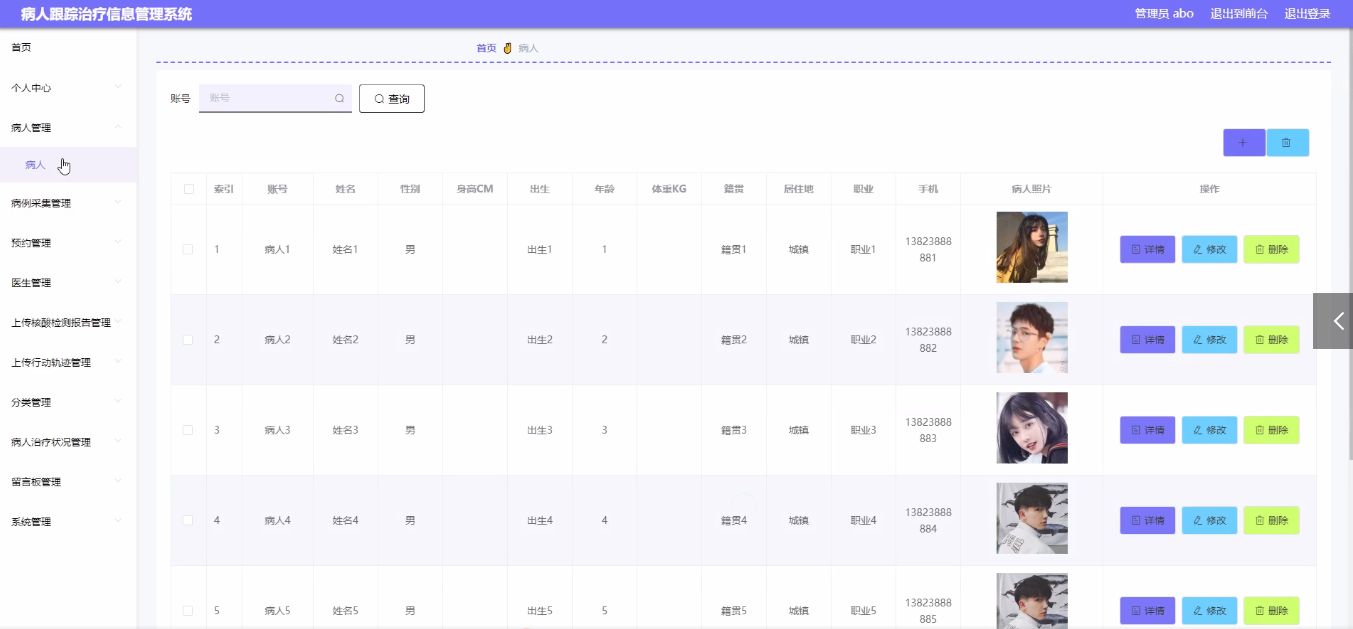Collapse the 病人管理 sidebar menu

[68, 128]
